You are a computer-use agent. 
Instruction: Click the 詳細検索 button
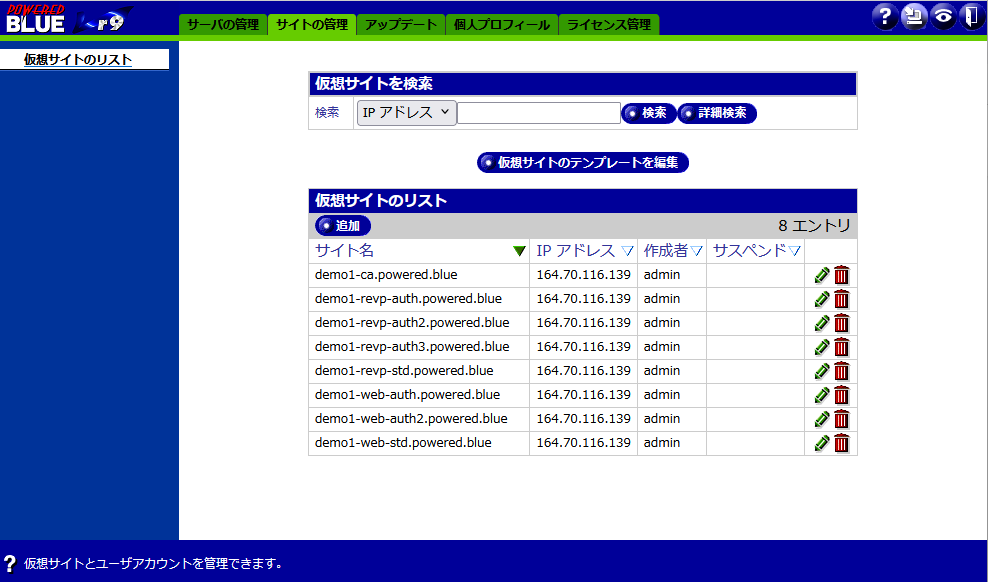coord(716,113)
